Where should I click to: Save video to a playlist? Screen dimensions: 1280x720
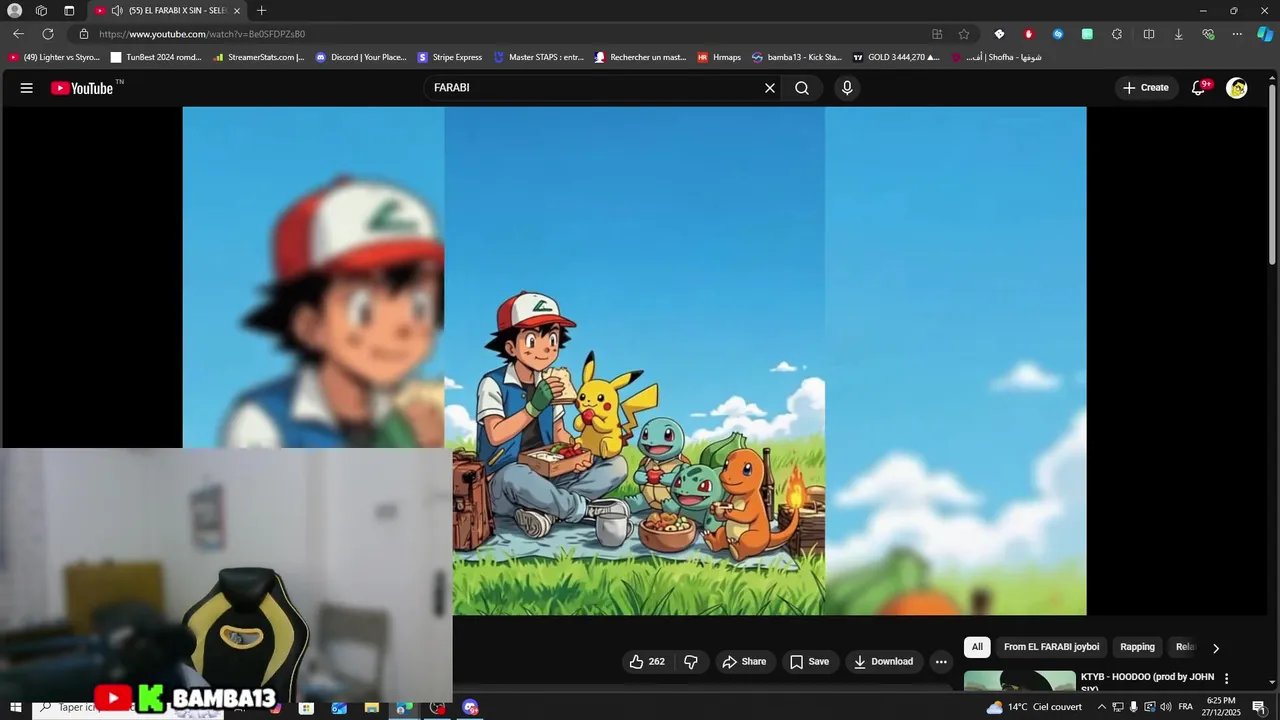pos(809,661)
